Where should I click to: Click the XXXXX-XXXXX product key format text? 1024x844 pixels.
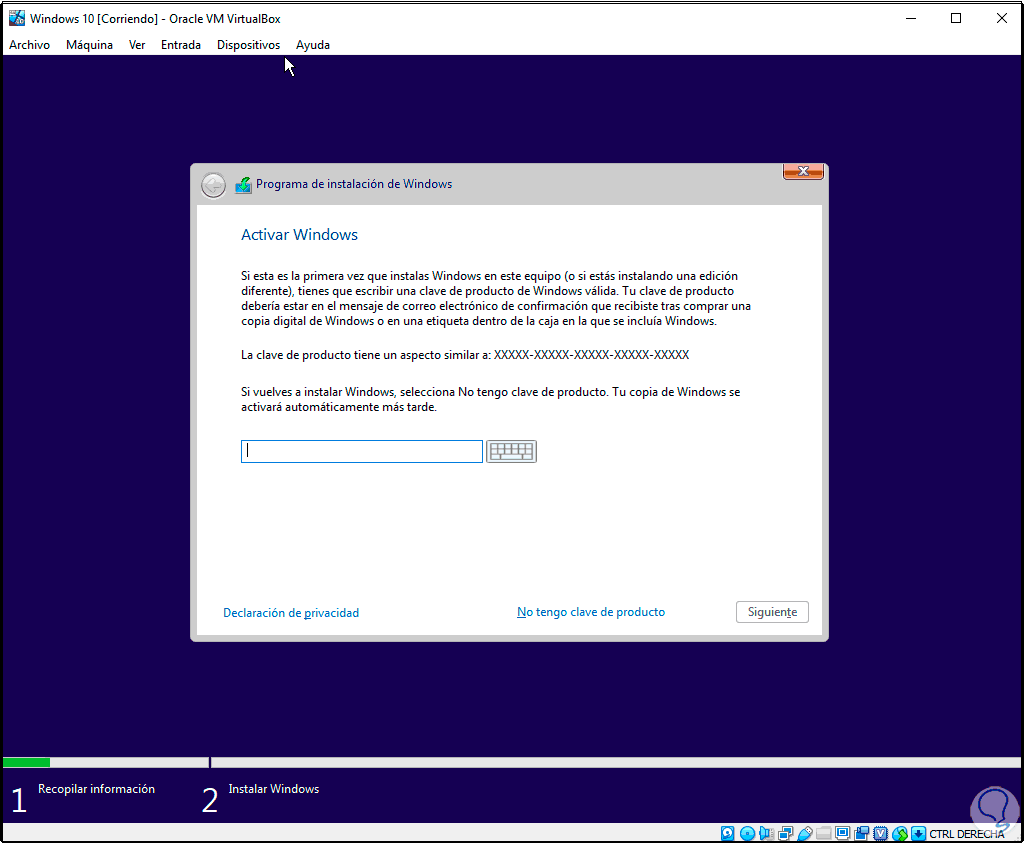click(x=591, y=355)
